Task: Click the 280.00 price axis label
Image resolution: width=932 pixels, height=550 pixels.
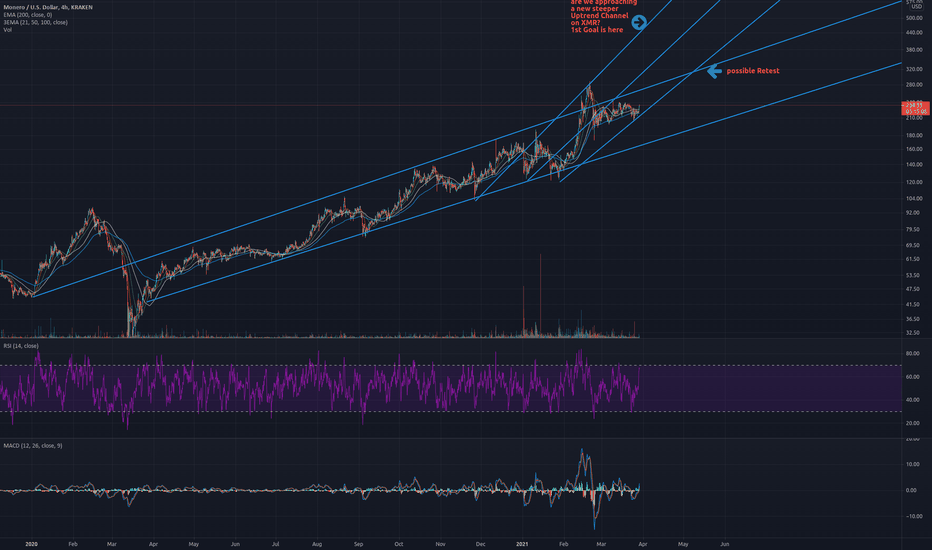Action: [x=914, y=85]
